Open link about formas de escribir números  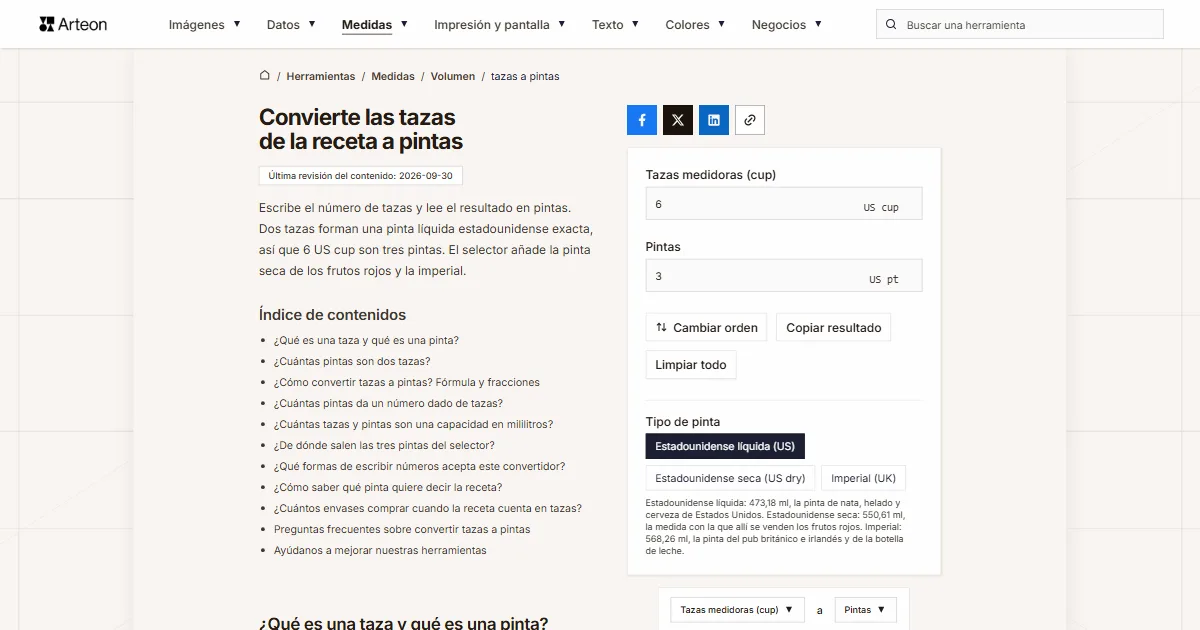click(420, 467)
